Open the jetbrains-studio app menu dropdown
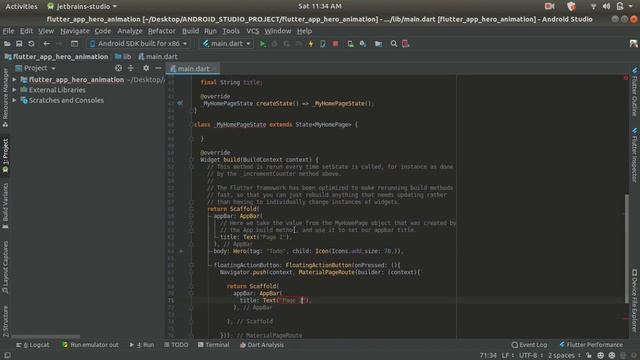This screenshot has height=360, width=640. click(x=82, y=6)
